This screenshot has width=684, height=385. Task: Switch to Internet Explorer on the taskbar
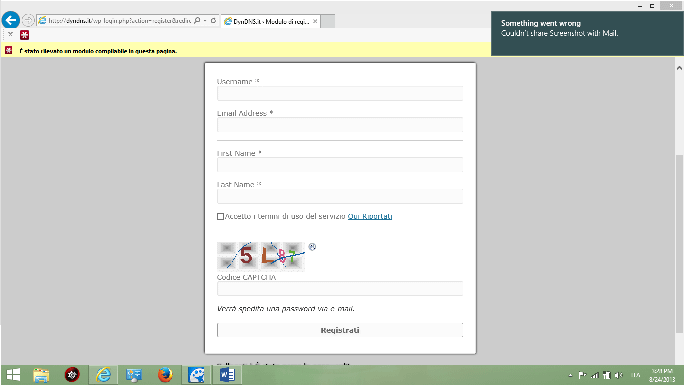[x=103, y=375]
